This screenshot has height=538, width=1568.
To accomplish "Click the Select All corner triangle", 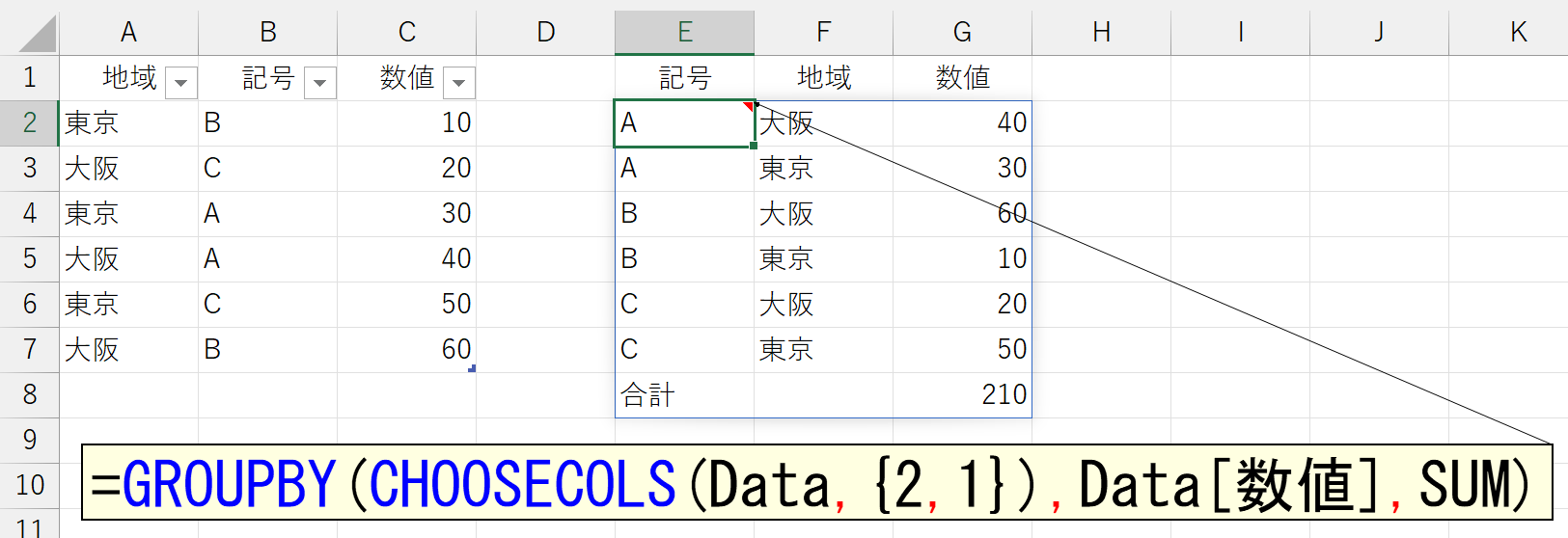I will coord(37,34).
